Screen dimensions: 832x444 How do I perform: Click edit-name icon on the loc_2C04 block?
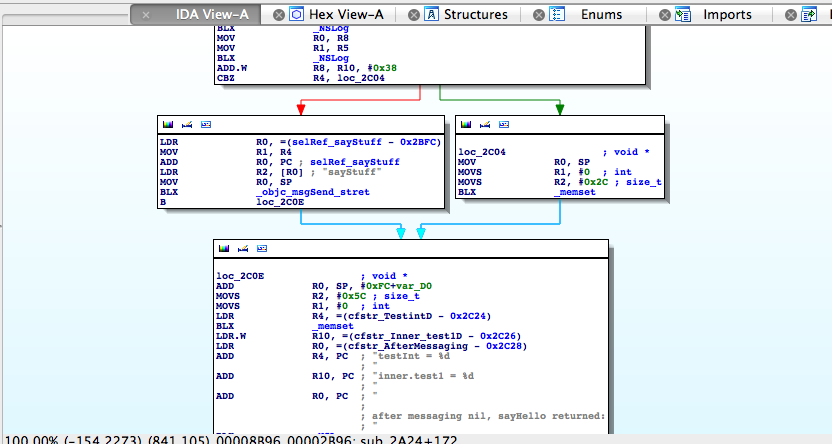[485, 125]
